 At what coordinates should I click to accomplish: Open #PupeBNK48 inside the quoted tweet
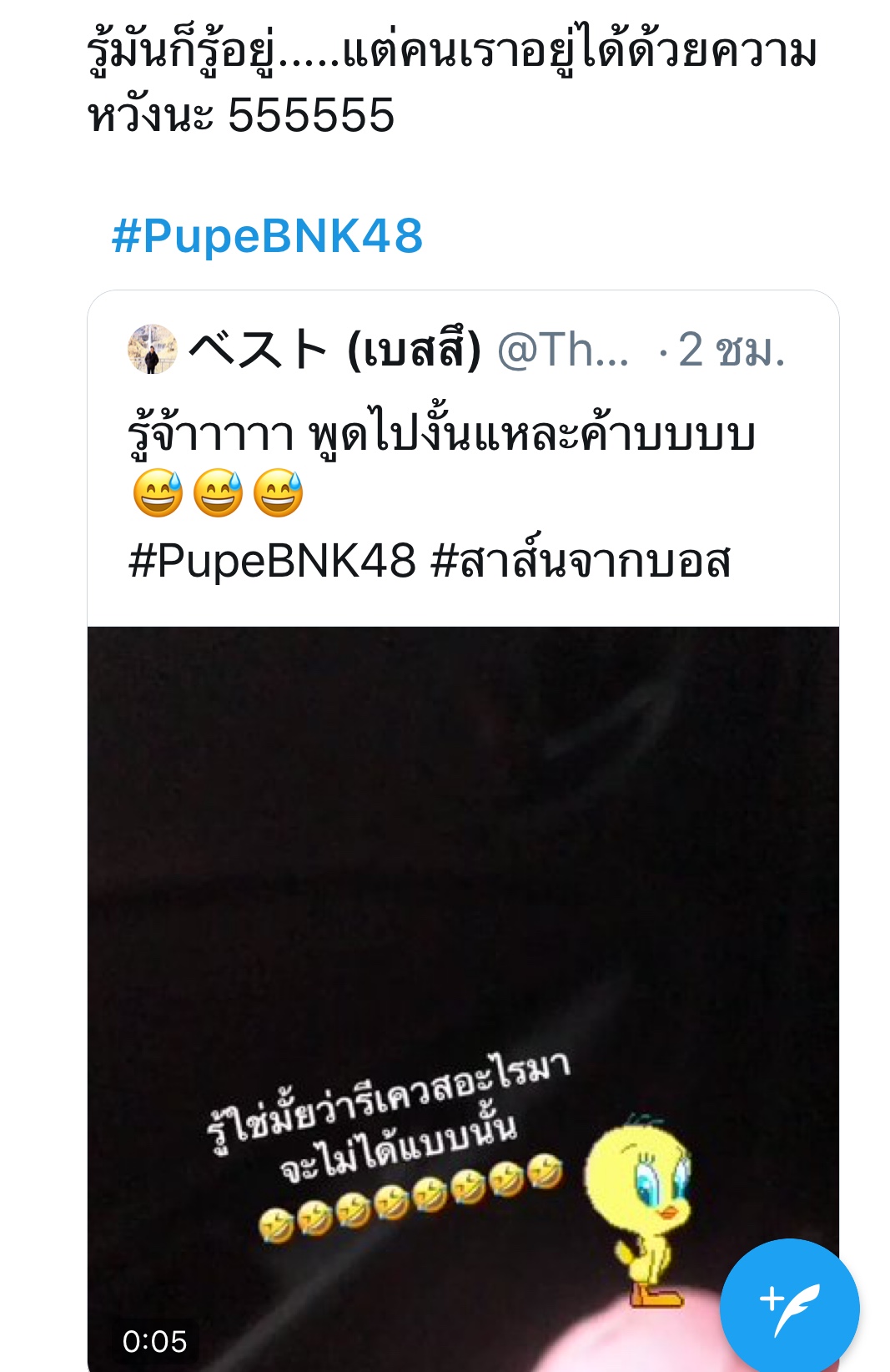[x=272, y=560]
